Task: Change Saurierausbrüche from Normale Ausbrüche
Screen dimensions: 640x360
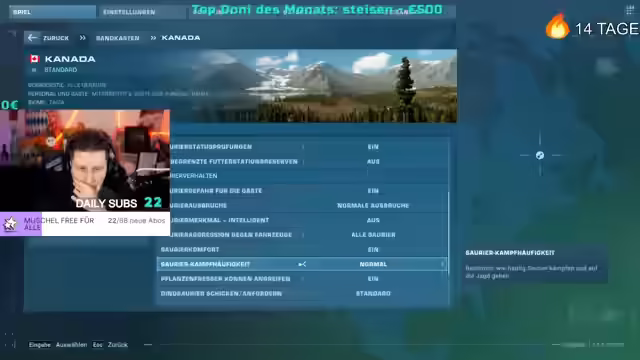Action: [x=373, y=205]
